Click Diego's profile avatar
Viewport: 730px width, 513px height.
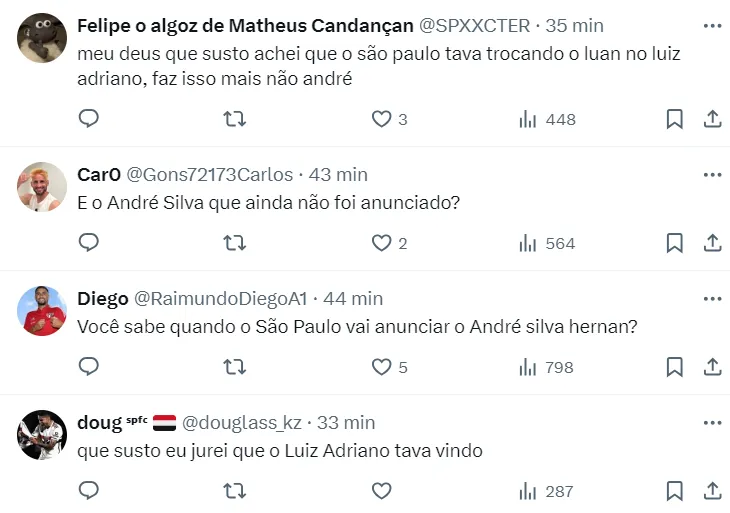42,311
